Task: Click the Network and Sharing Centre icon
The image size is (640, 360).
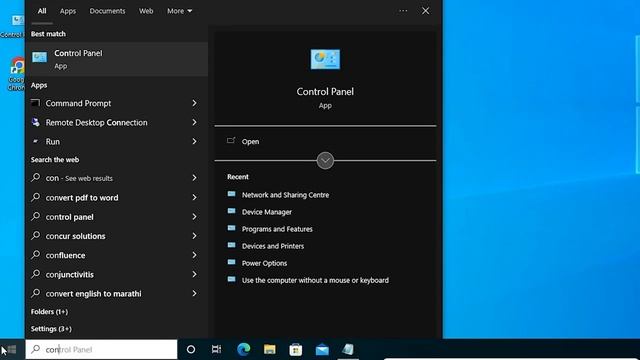Action: coord(231,194)
